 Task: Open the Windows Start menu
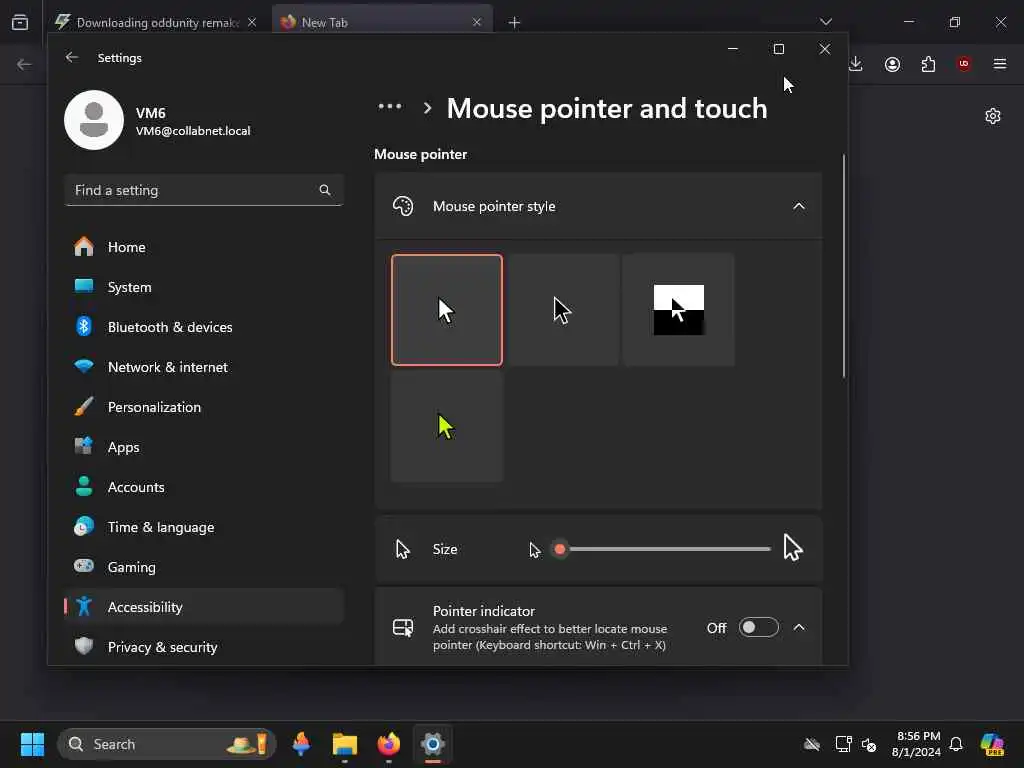tap(32, 744)
